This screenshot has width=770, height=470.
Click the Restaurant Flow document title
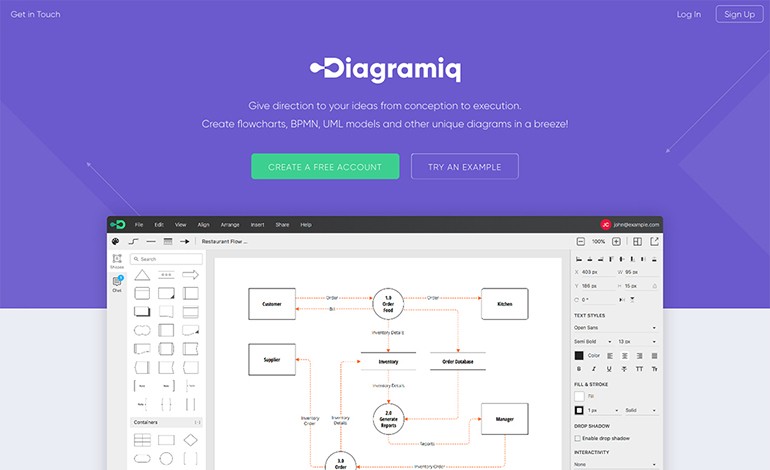(x=224, y=241)
